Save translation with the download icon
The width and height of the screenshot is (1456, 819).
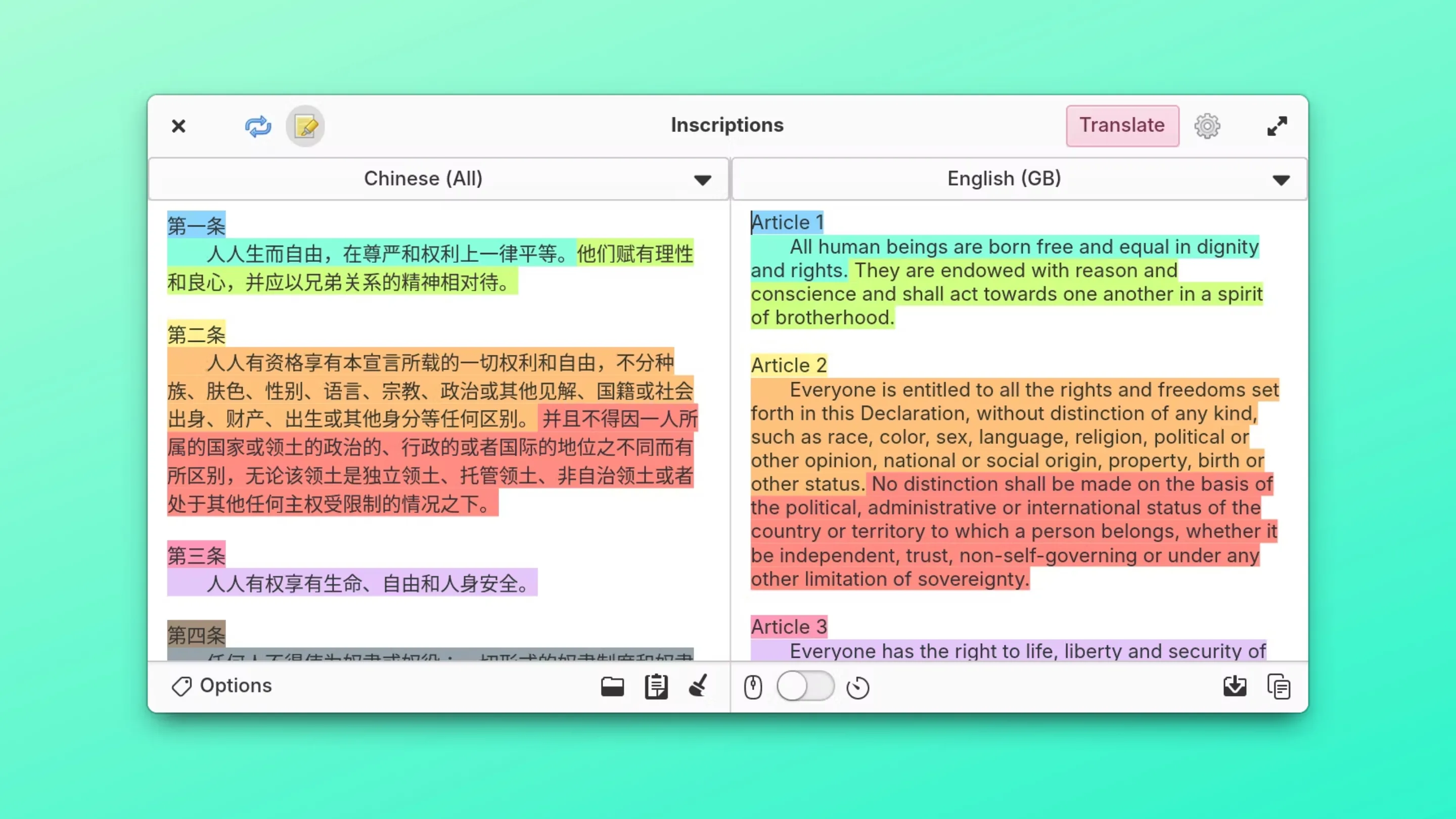click(1235, 686)
